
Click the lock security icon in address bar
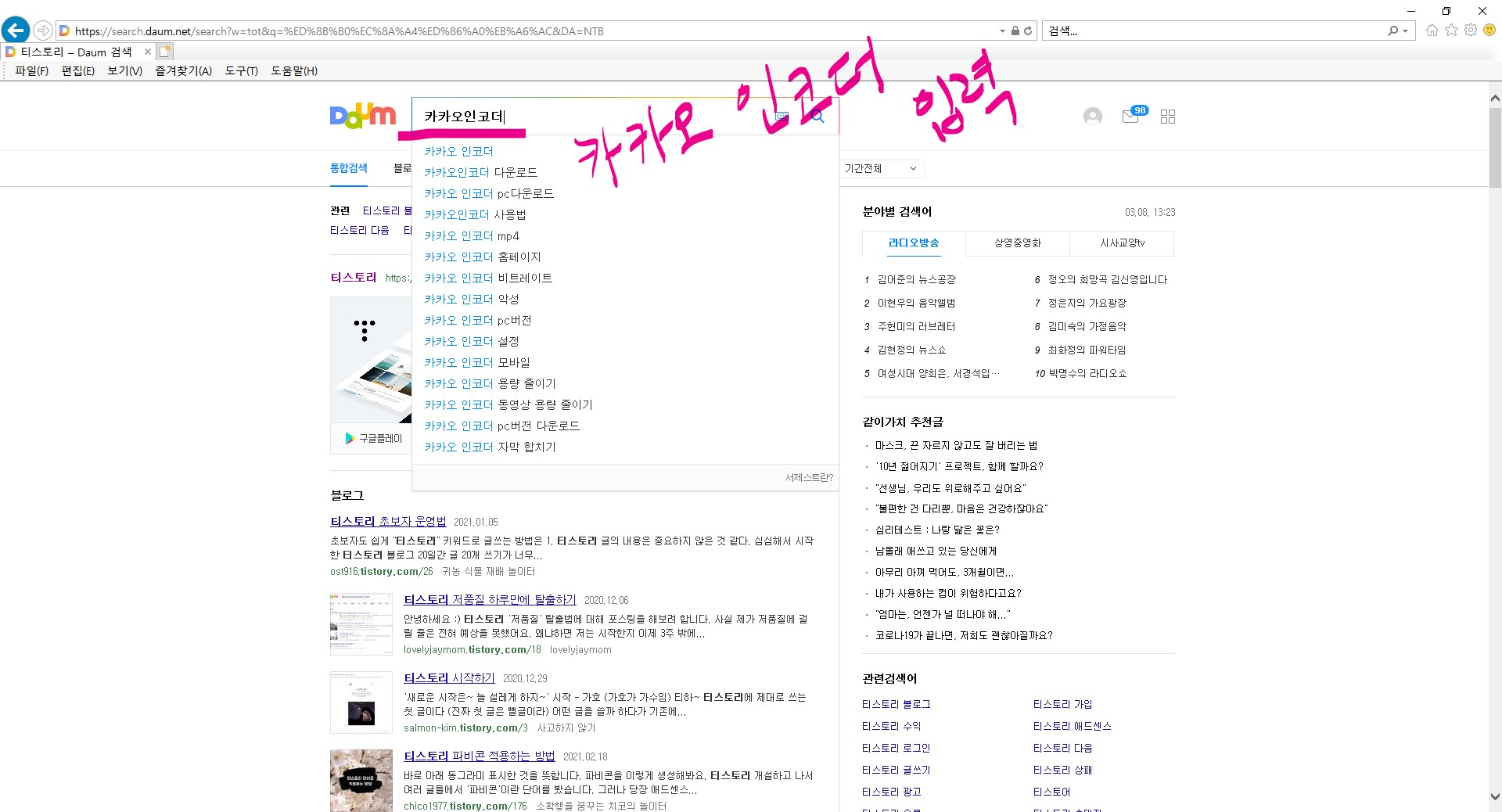[x=1015, y=31]
